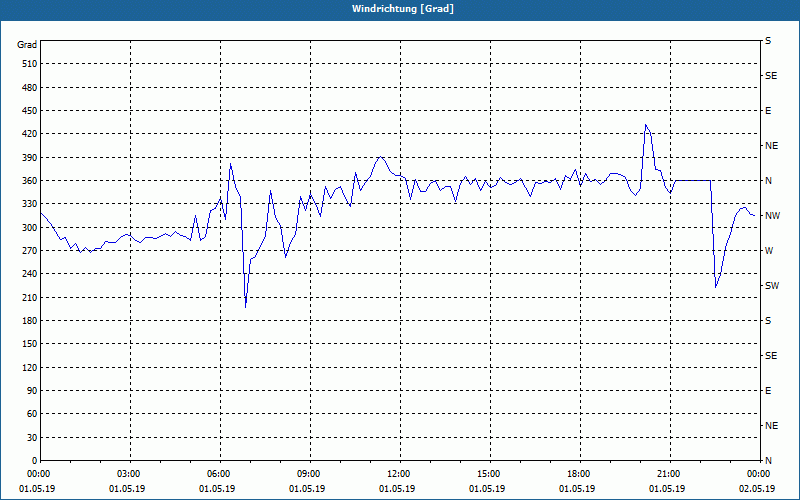Select the E compass label beside 450 gridline
Screen dimensions: 800x500
768,111
